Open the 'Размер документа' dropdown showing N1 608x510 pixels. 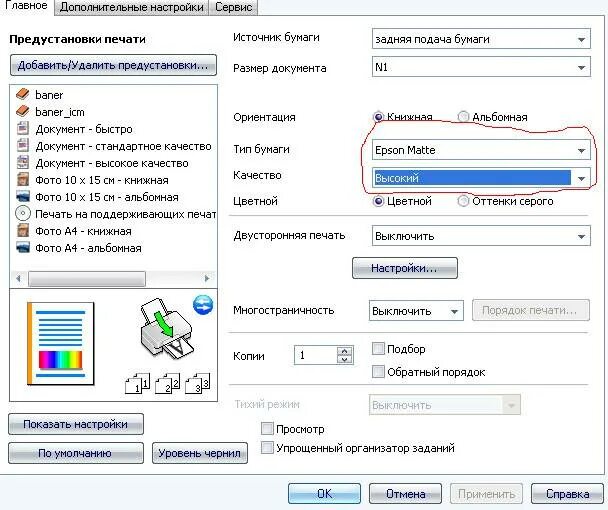481,67
